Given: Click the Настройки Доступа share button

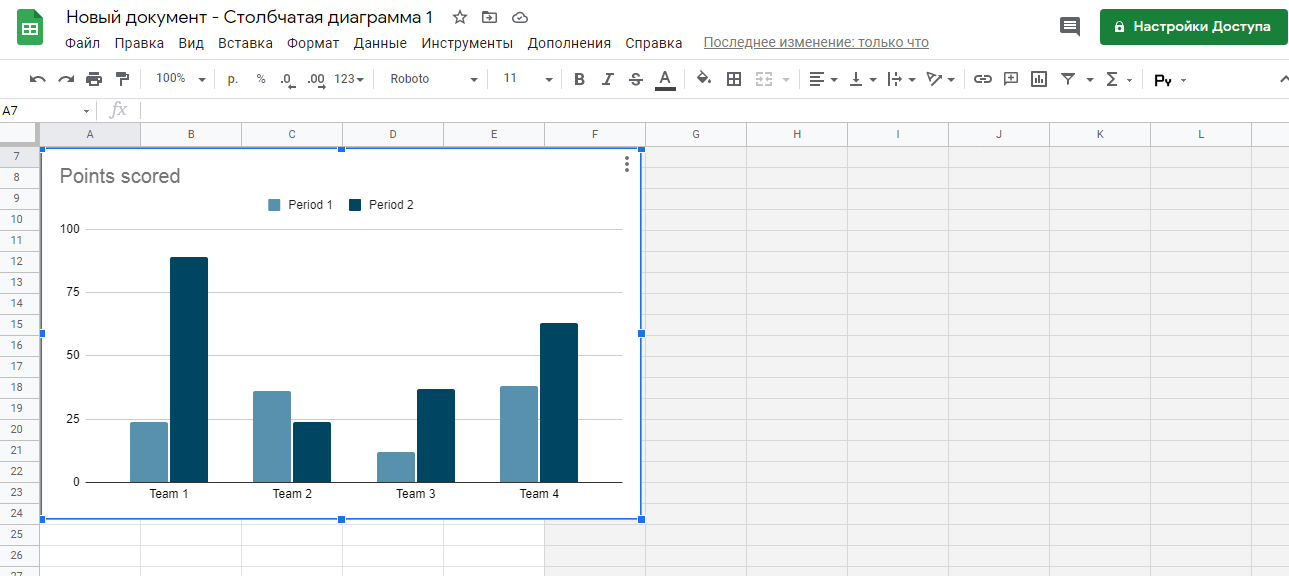Looking at the screenshot, I should [x=1191, y=27].
